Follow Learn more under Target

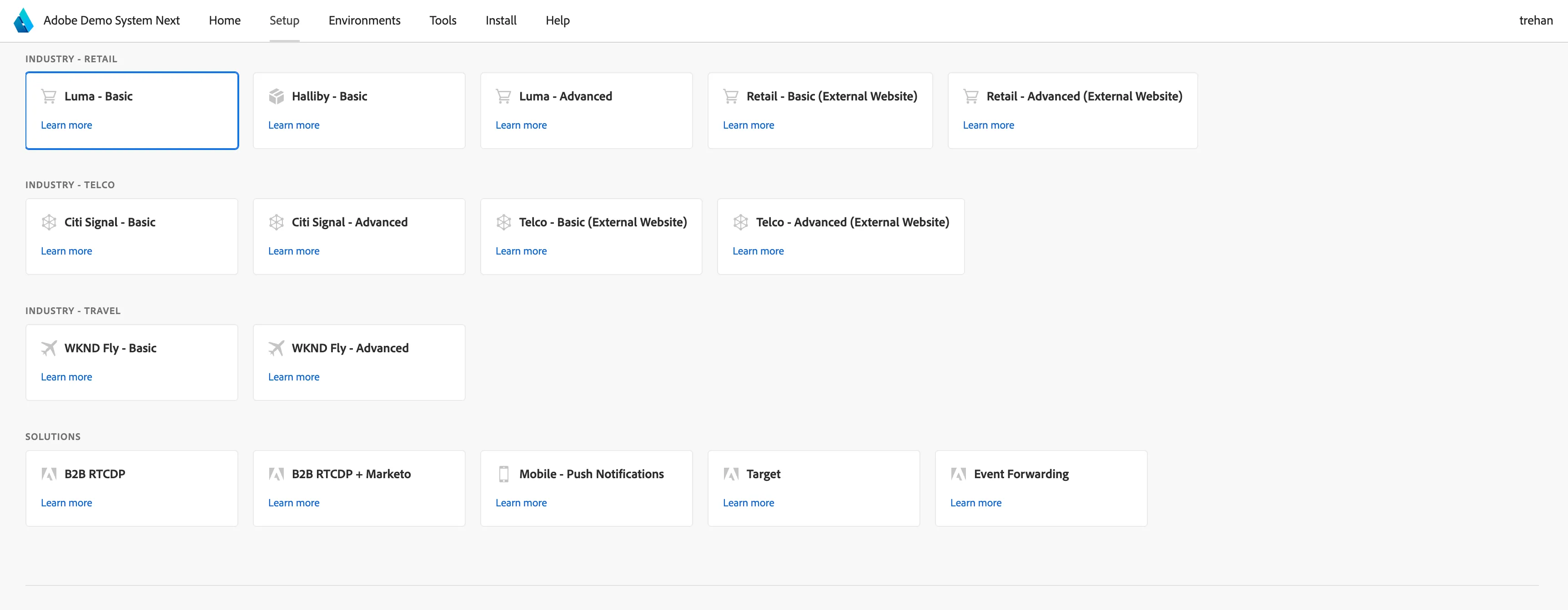[x=749, y=502]
